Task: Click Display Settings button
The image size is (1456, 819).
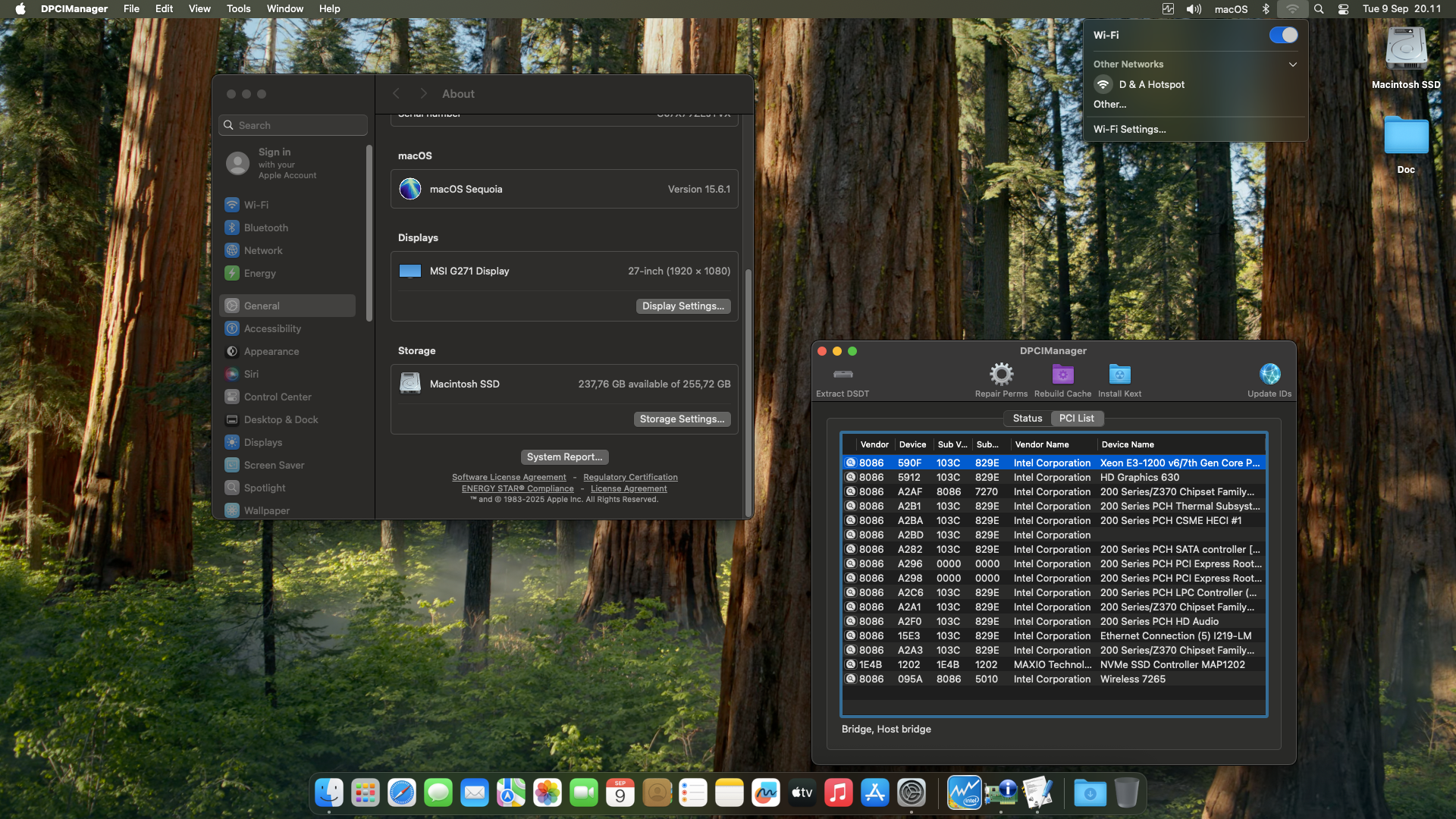Action: pos(683,306)
